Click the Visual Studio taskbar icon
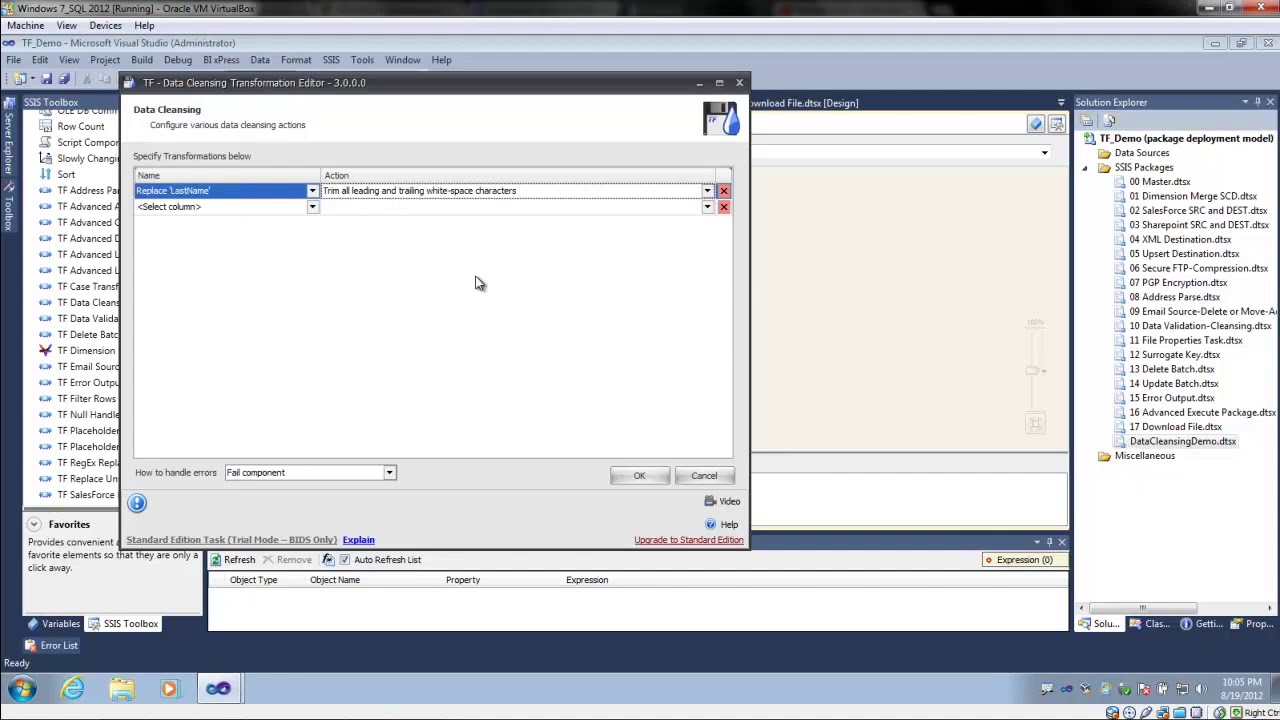This screenshot has height=720, width=1280. tap(218, 688)
